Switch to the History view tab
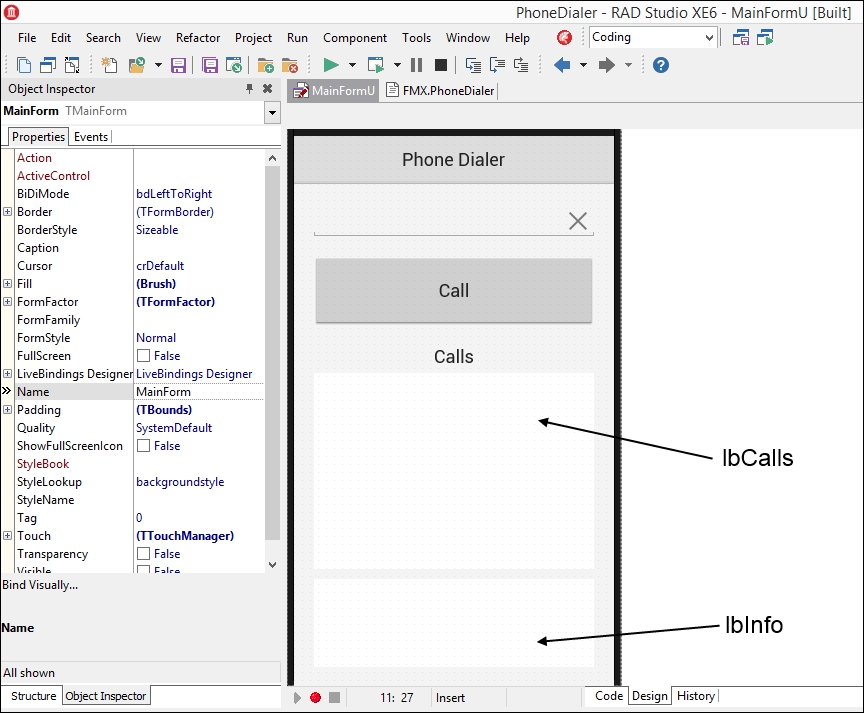Viewport: 864px width, 713px height. coord(695,696)
